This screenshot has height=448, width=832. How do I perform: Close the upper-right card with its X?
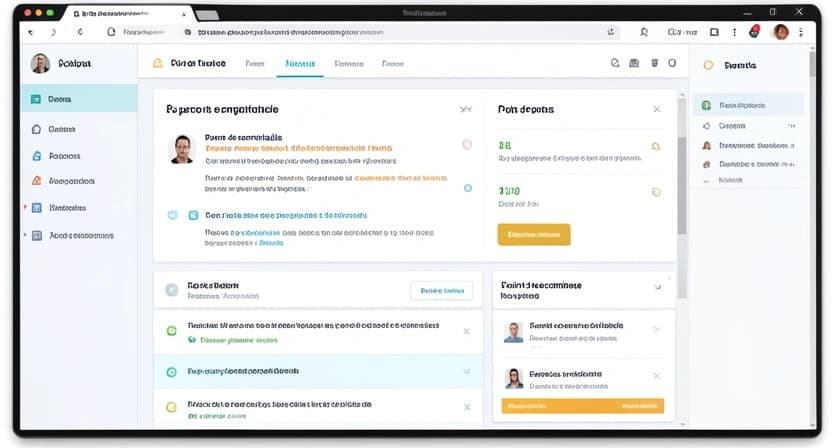point(657,109)
